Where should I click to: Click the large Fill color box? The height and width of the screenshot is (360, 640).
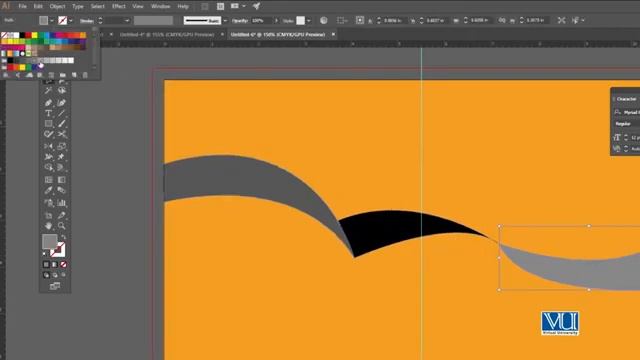point(50,242)
